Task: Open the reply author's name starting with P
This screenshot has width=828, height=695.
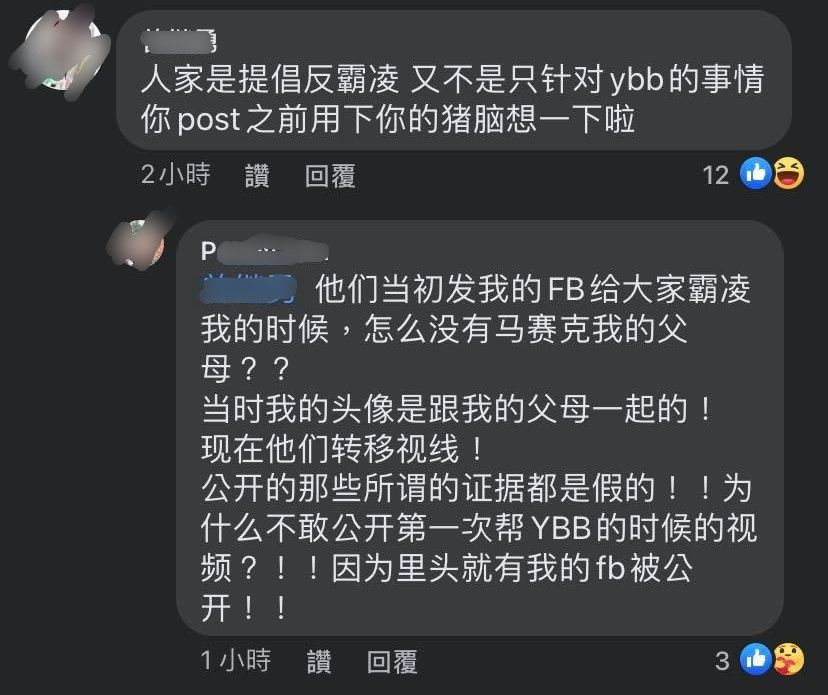Action: [x=264, y=250]
